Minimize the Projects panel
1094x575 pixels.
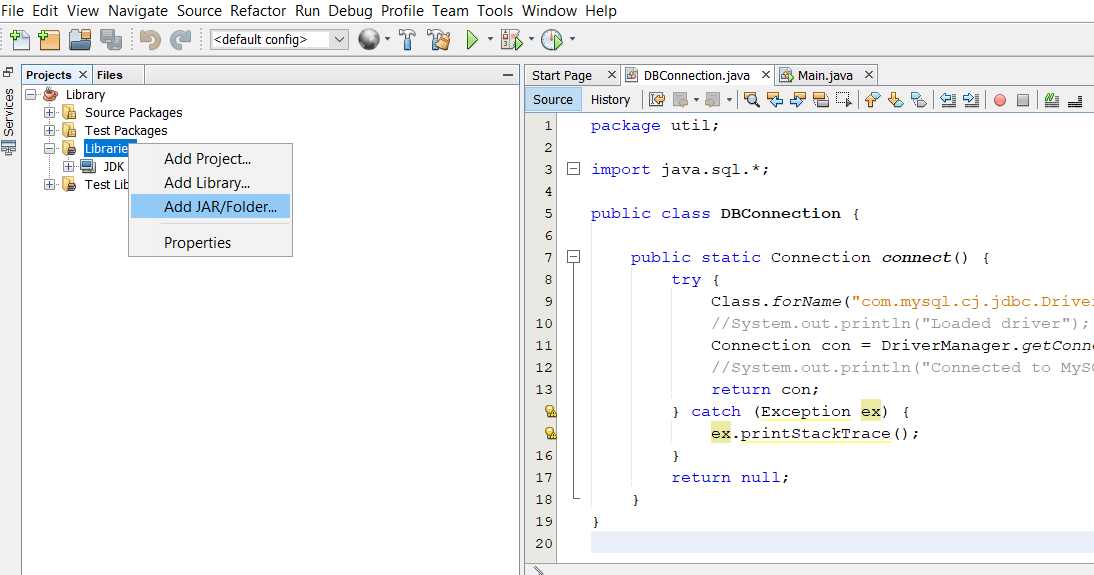tap(508, 75)
